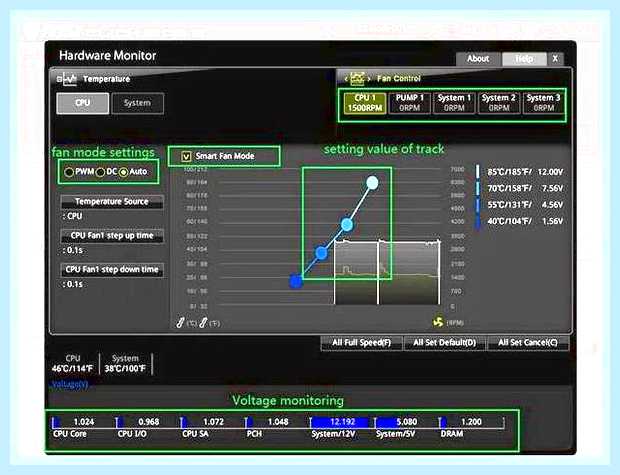Click the second-highest fan curve point
This screenshot has width=620, height=475.
tap(347, 225)
